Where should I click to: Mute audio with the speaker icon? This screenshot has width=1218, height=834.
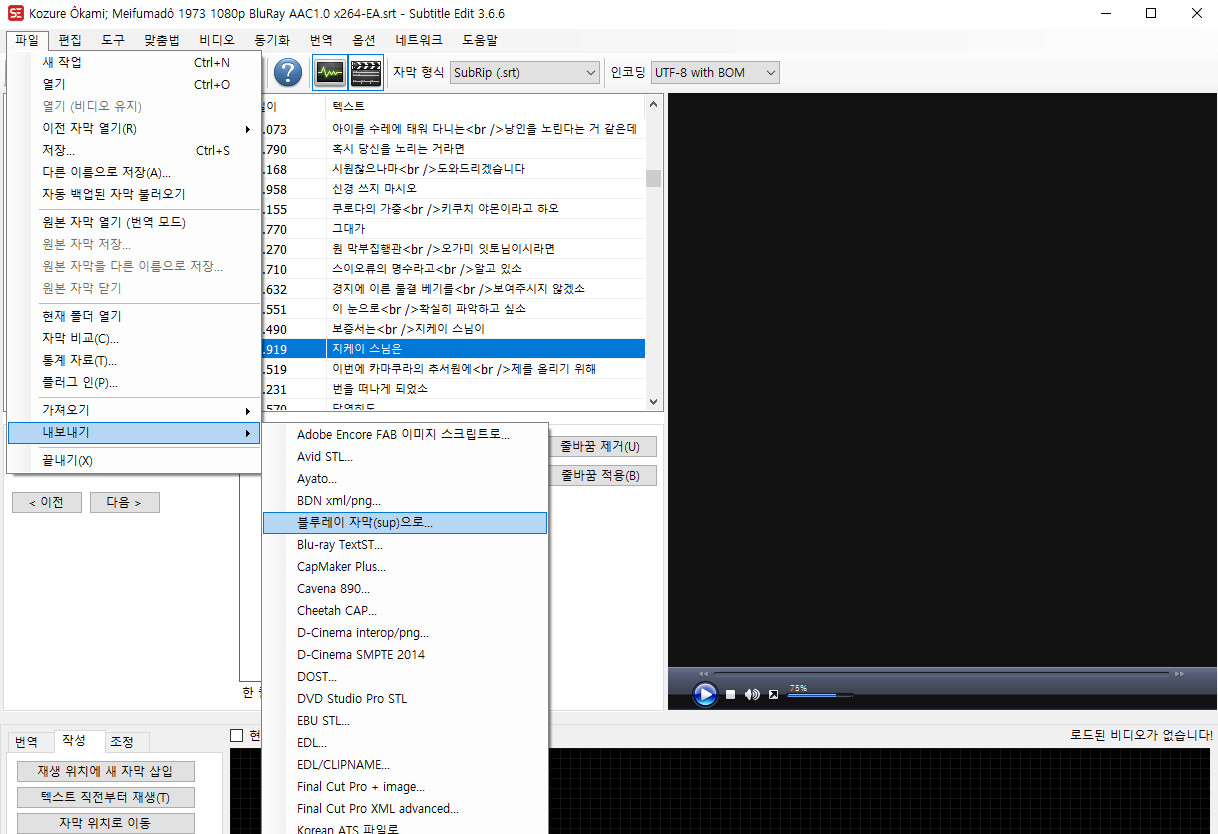tap(752, 694)
